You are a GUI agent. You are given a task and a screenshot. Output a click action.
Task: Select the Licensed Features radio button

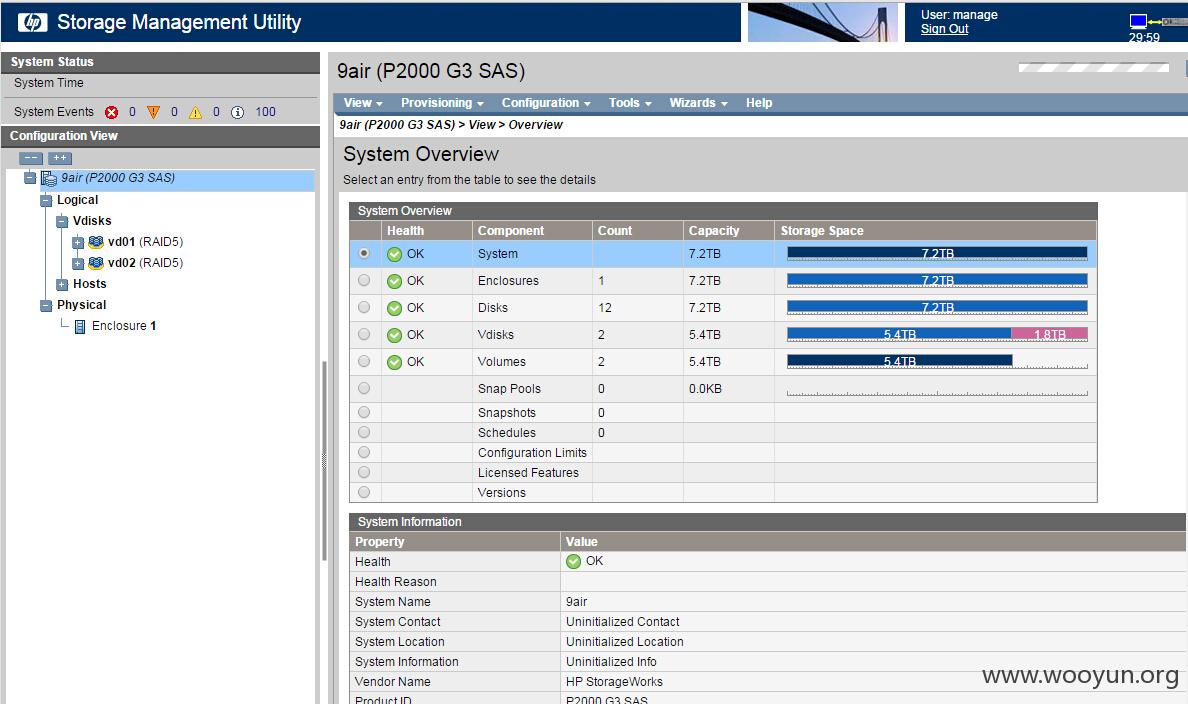tap(364, 472)
